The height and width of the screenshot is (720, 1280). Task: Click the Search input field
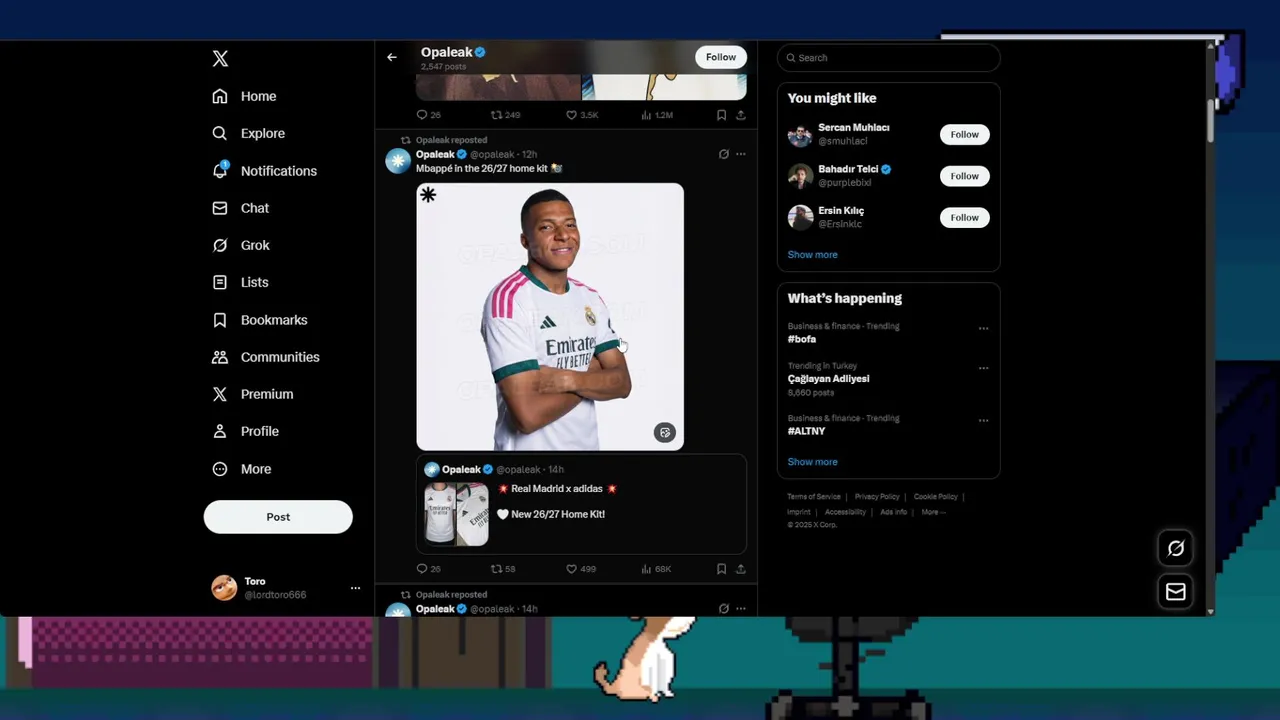click(888, 58)
